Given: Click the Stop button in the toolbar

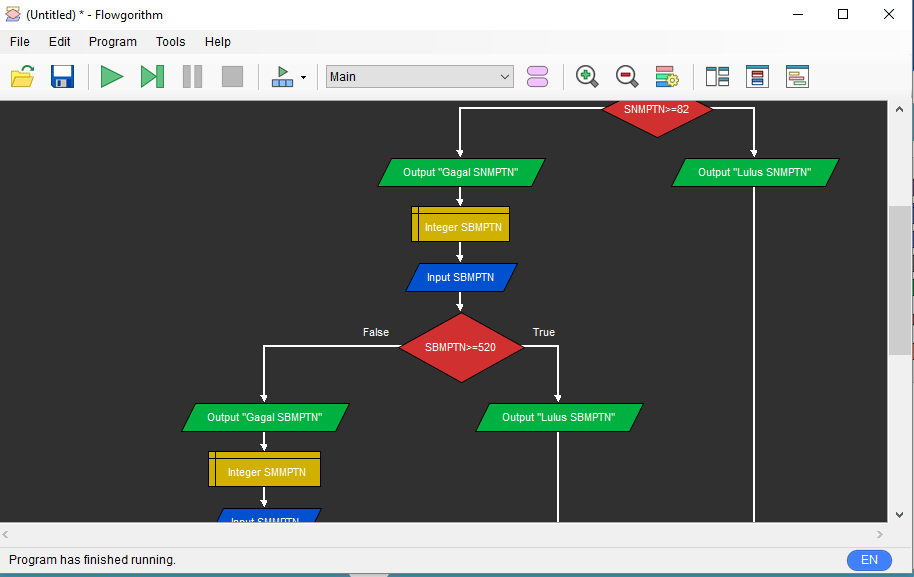Looking at the screenshot, I should tap(232, 77).
